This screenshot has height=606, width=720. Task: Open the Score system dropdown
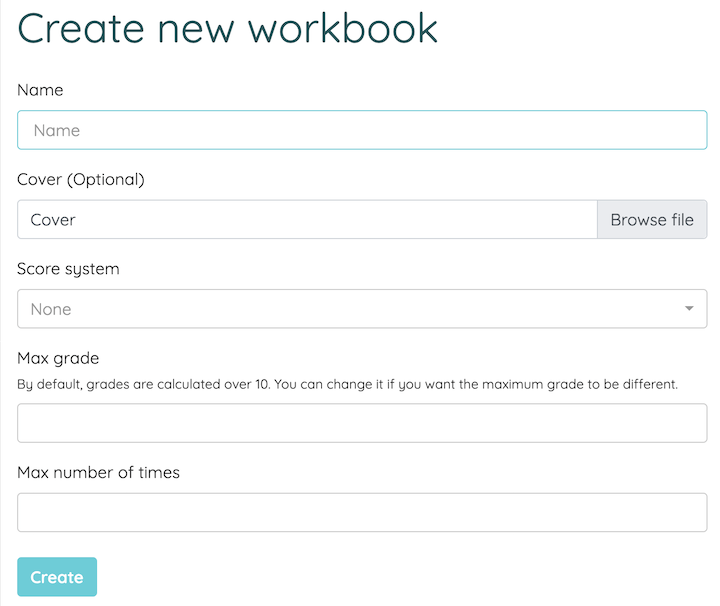(x=362, y=309)
